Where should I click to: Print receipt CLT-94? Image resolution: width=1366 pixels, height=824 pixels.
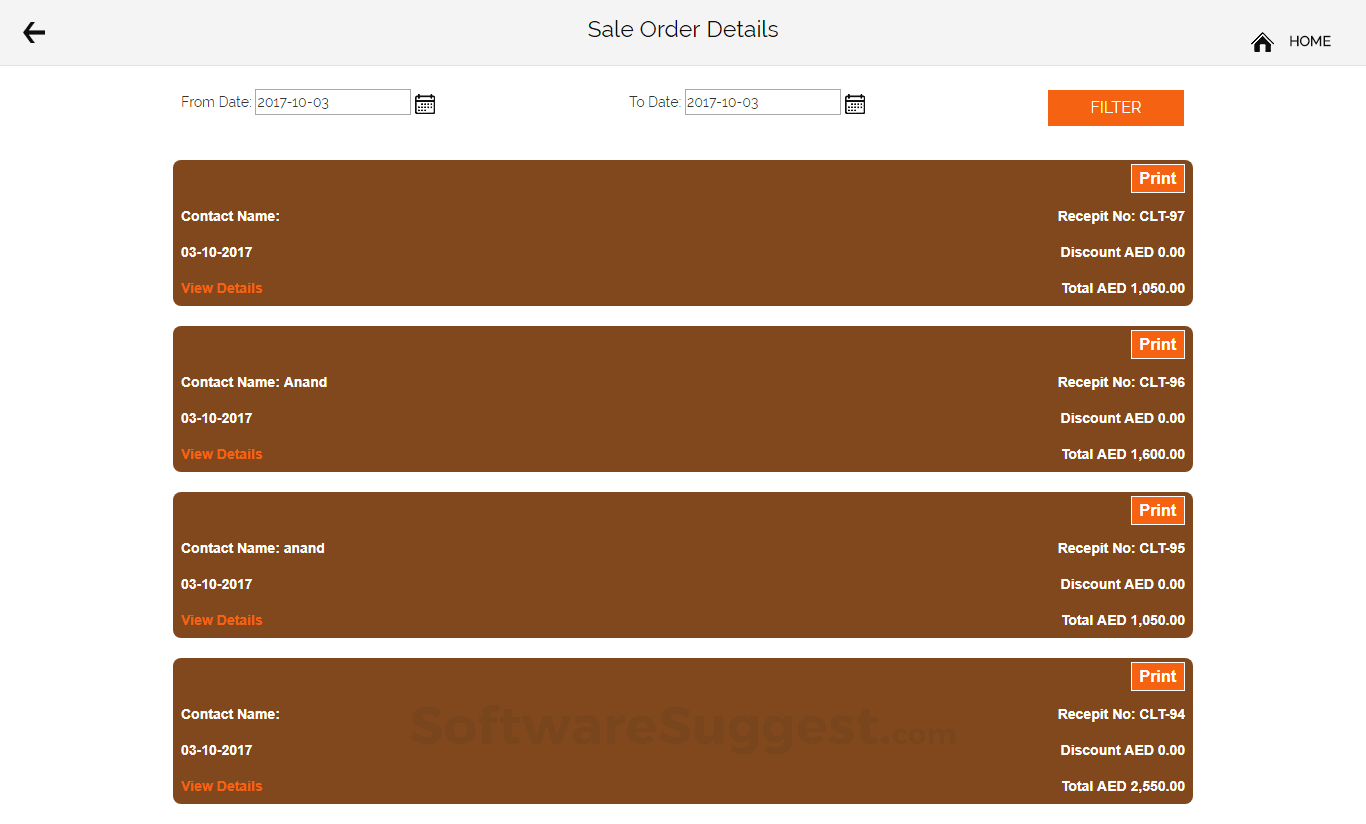[1157, 676]
